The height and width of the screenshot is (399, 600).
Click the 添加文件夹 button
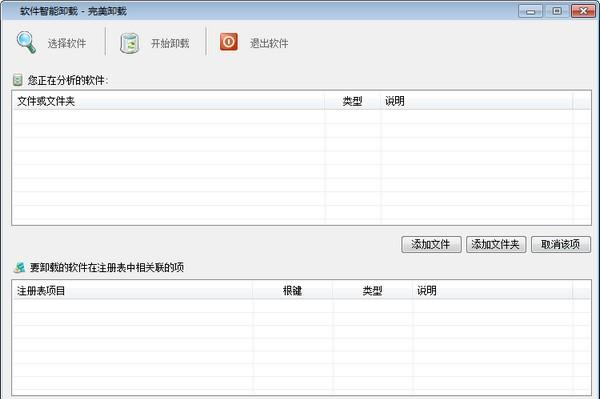[496, 244]
